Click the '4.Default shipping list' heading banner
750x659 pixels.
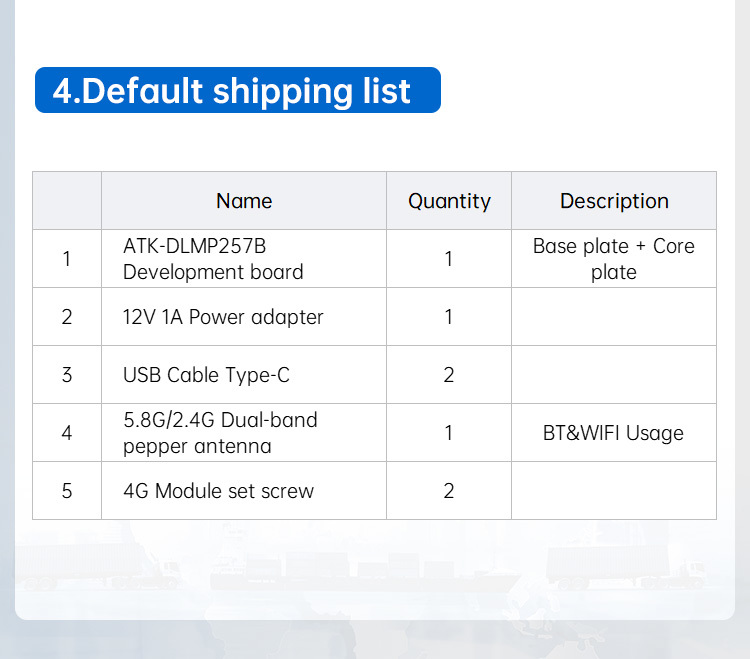coord(238,90)
